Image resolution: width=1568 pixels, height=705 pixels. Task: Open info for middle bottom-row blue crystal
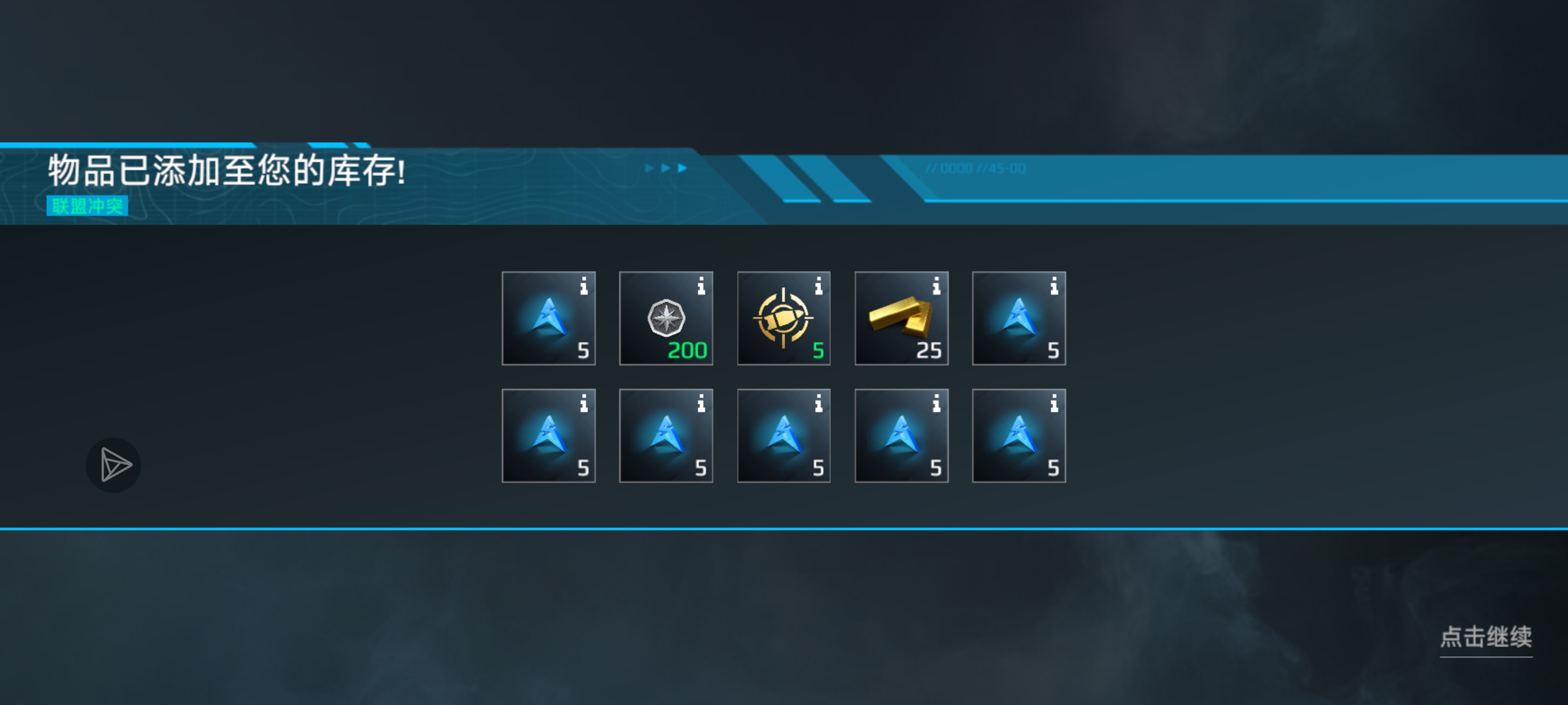[819, 403]
